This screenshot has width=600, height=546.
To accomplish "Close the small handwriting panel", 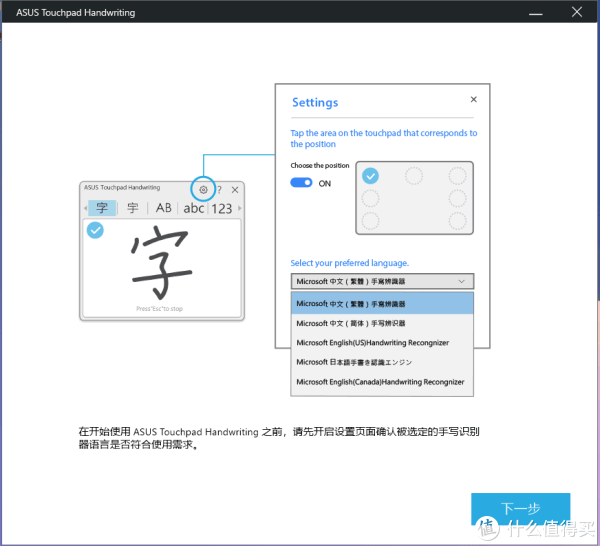I will [x=235, y=189].
